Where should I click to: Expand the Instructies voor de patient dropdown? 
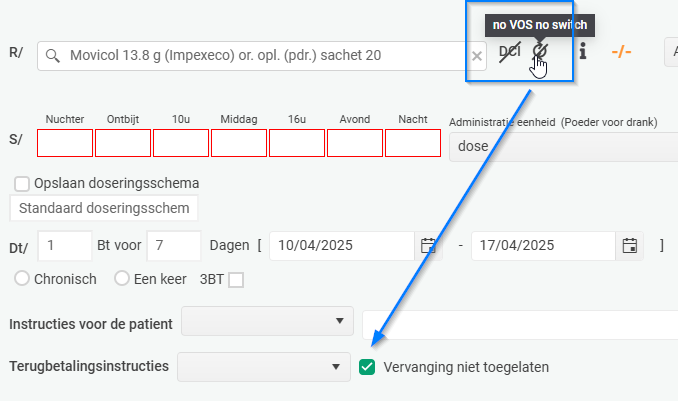[x=267, y=321]
